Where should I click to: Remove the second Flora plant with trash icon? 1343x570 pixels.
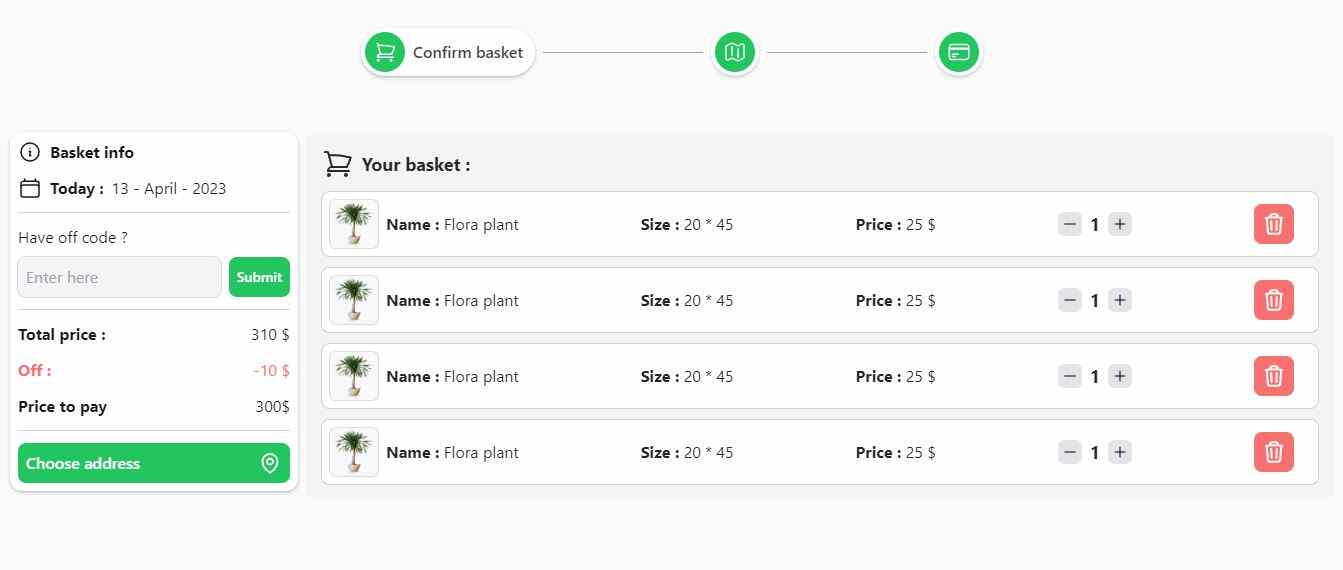coord(1274,300)
